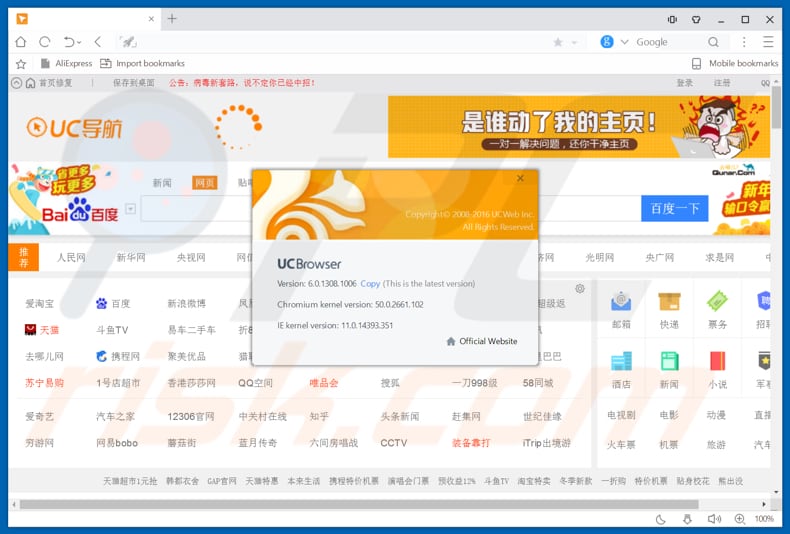
Task: Close the UC Browser about dialog
Action: pyautogui.click(x=520, y=178)
